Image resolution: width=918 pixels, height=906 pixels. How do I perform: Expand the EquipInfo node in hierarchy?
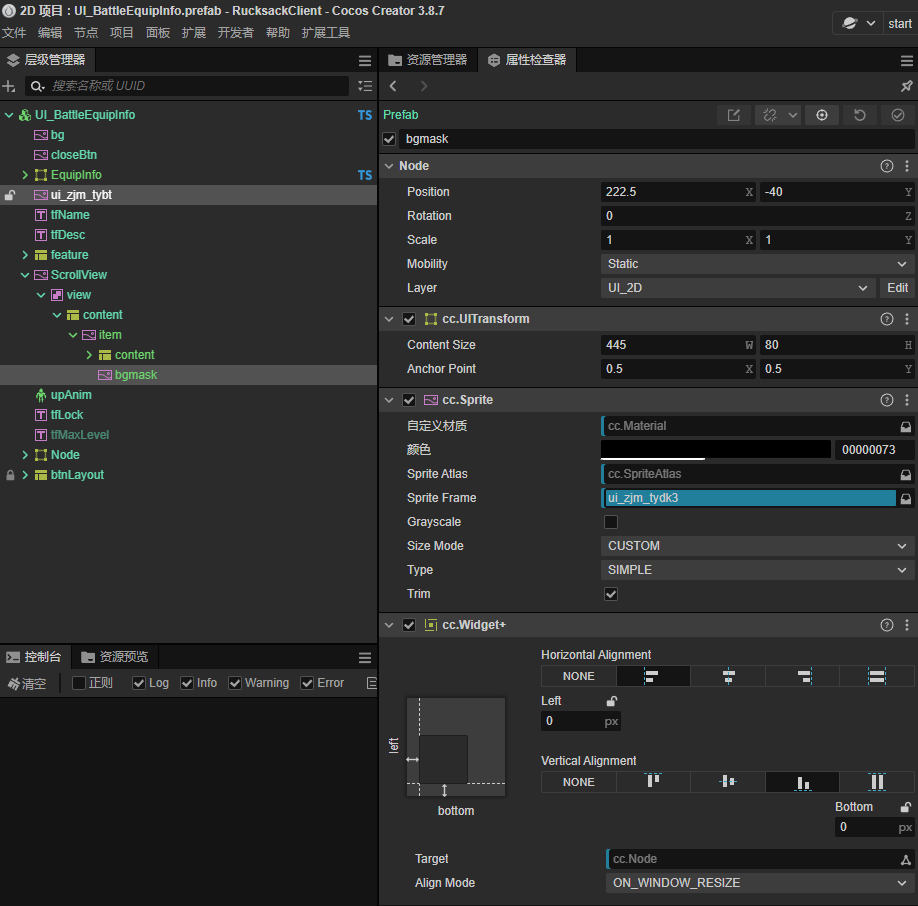click(25, 175)
